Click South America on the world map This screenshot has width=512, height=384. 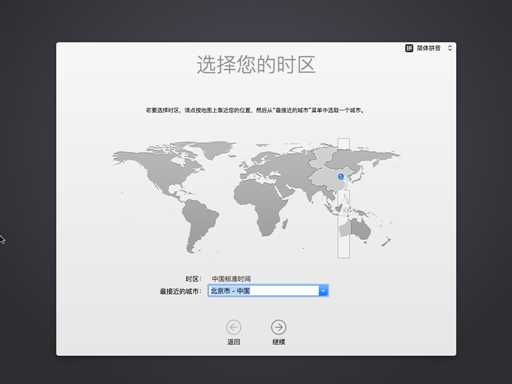[200, 223]
